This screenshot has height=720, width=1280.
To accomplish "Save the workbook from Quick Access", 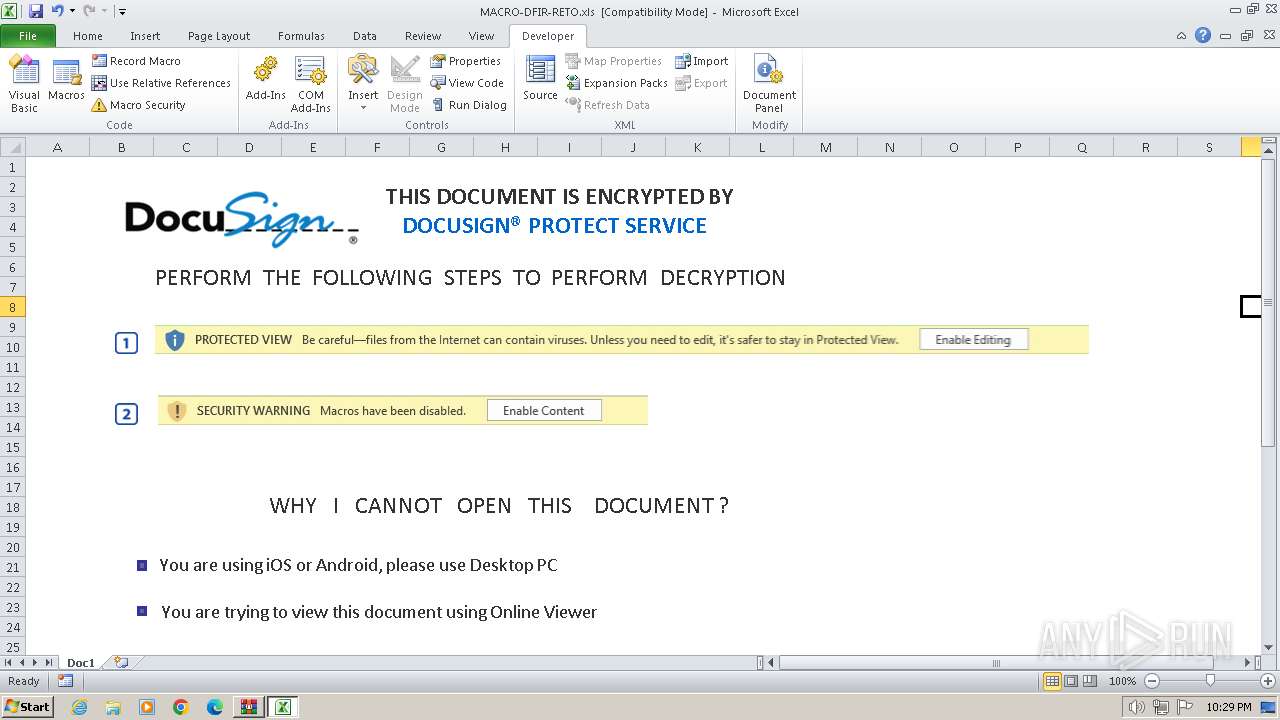I will tap(36, 11).
